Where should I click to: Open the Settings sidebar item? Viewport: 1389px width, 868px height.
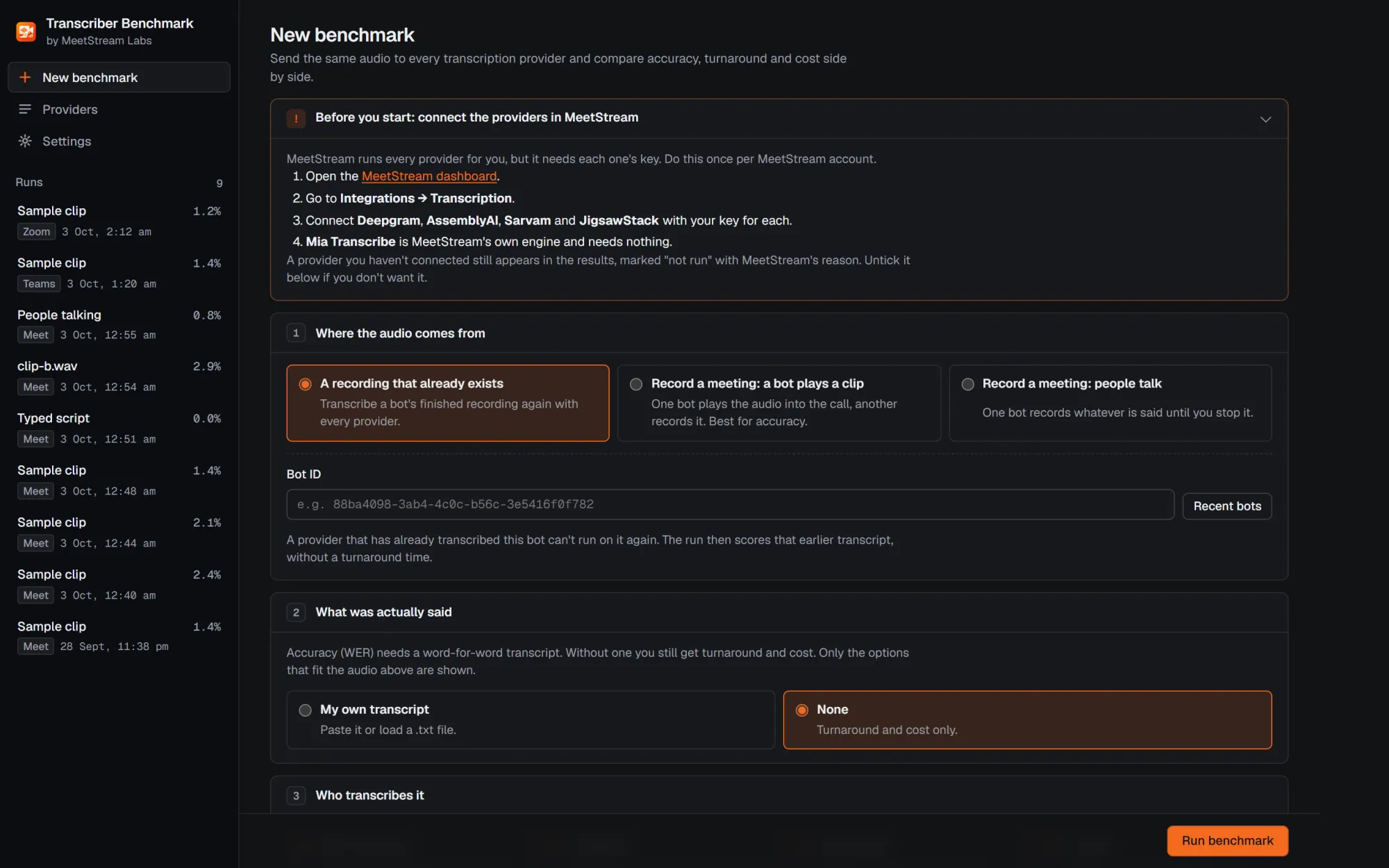[x=119, y=141]
